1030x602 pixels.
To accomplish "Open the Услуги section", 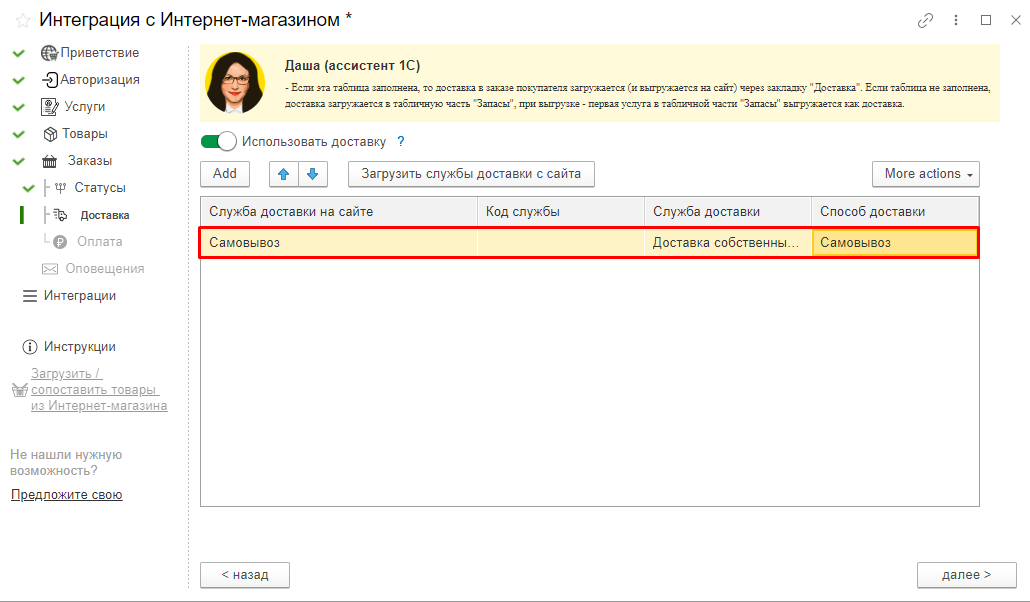I will coord(85,106).
